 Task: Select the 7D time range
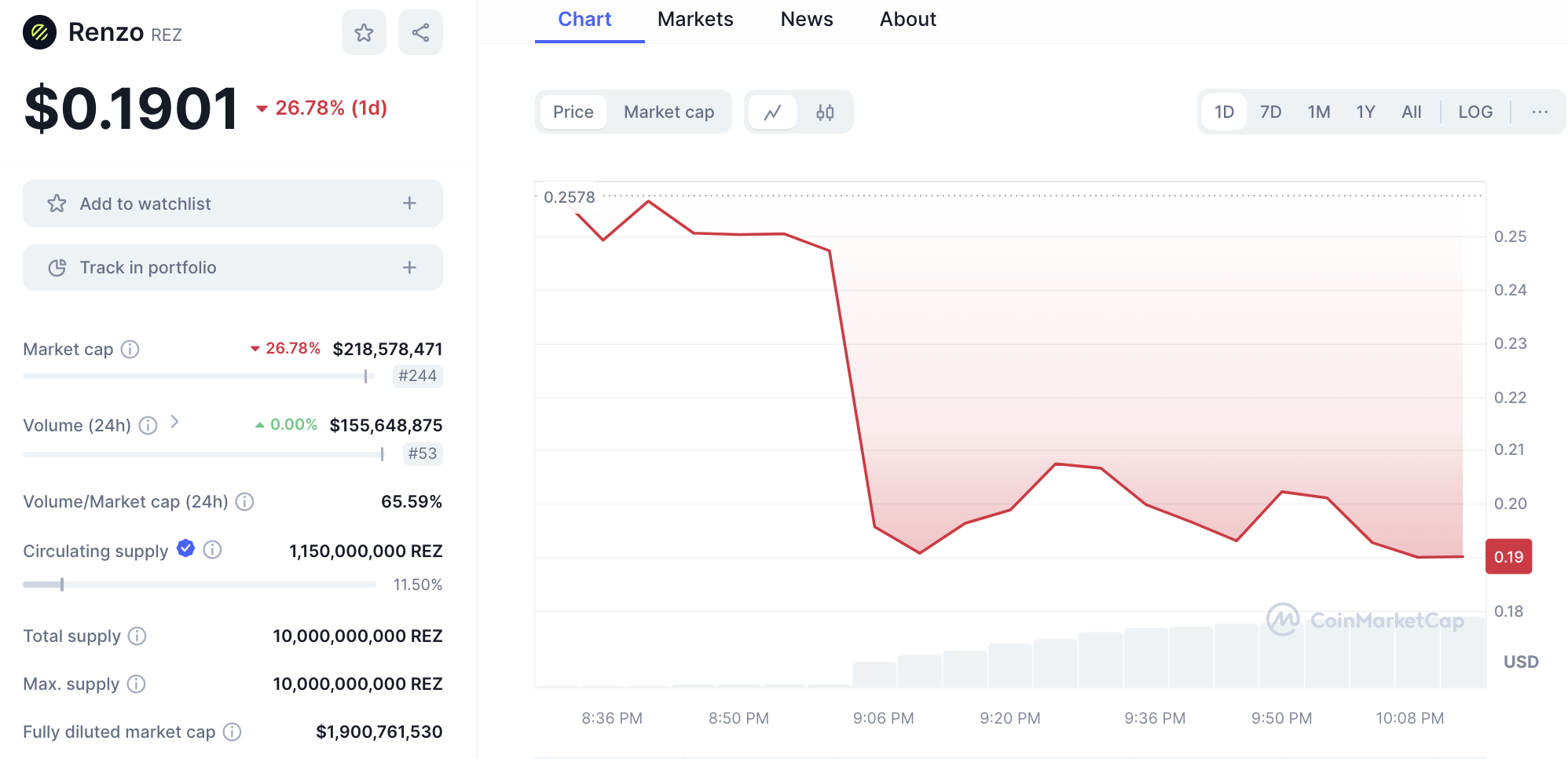point(1271,112)
